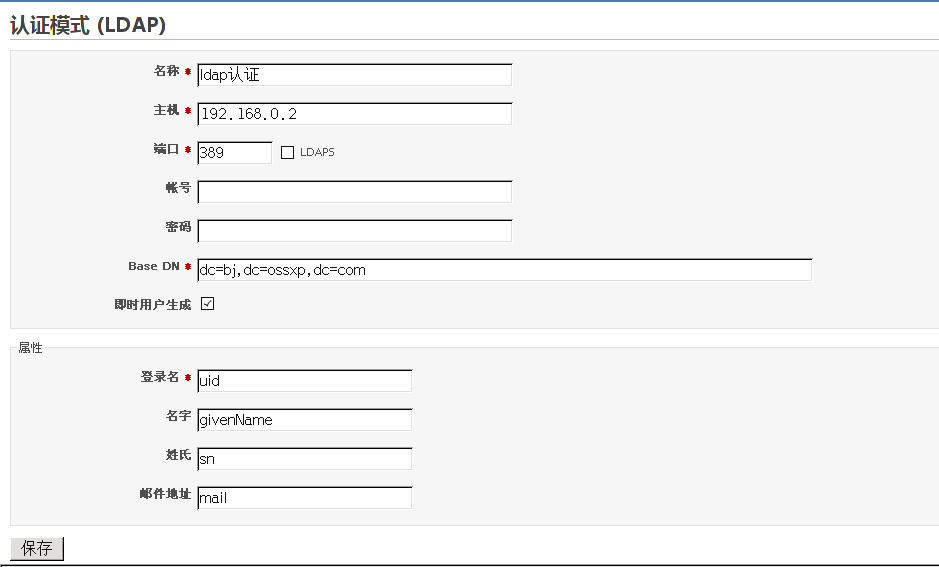This screenshot has width=939, height=567.
Task: Click the 登录名 label text
Action: 159,377
